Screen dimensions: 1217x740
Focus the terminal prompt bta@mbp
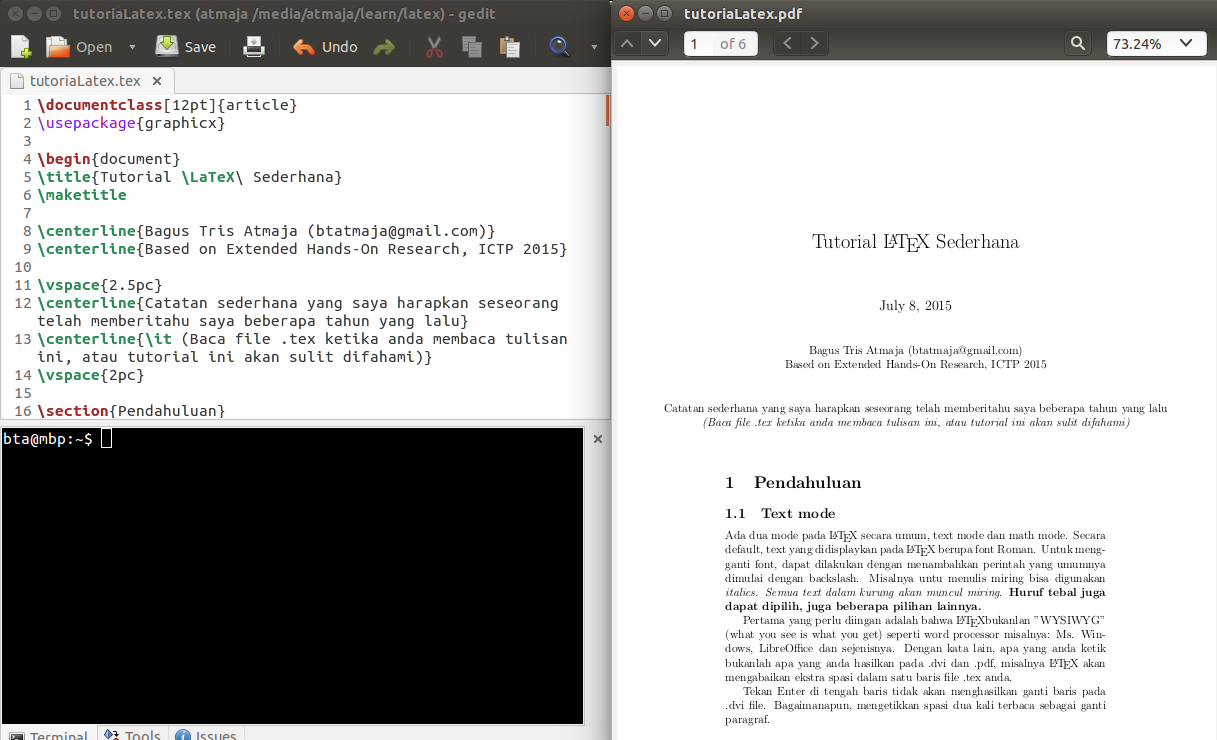coord(47,439)
